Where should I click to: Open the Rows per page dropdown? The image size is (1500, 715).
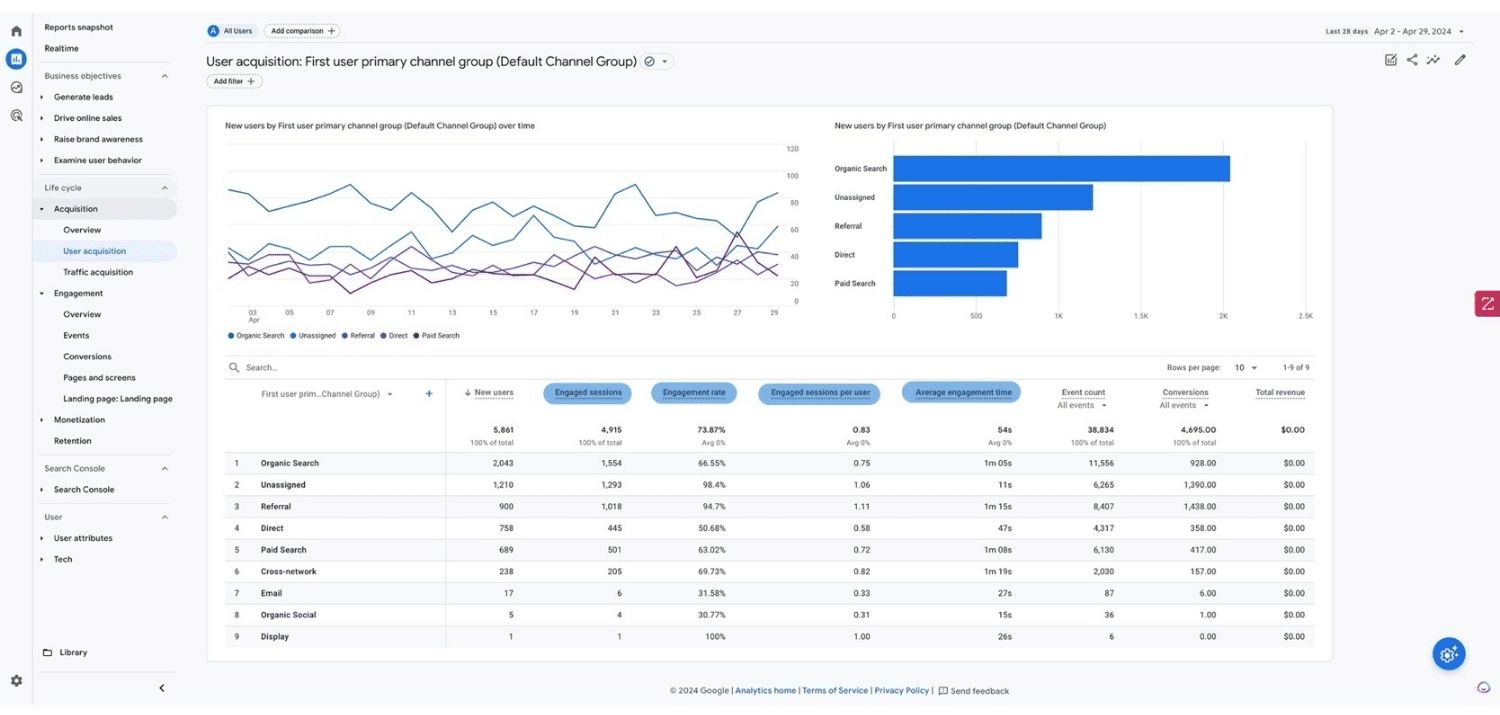(x=1246, y=368)
